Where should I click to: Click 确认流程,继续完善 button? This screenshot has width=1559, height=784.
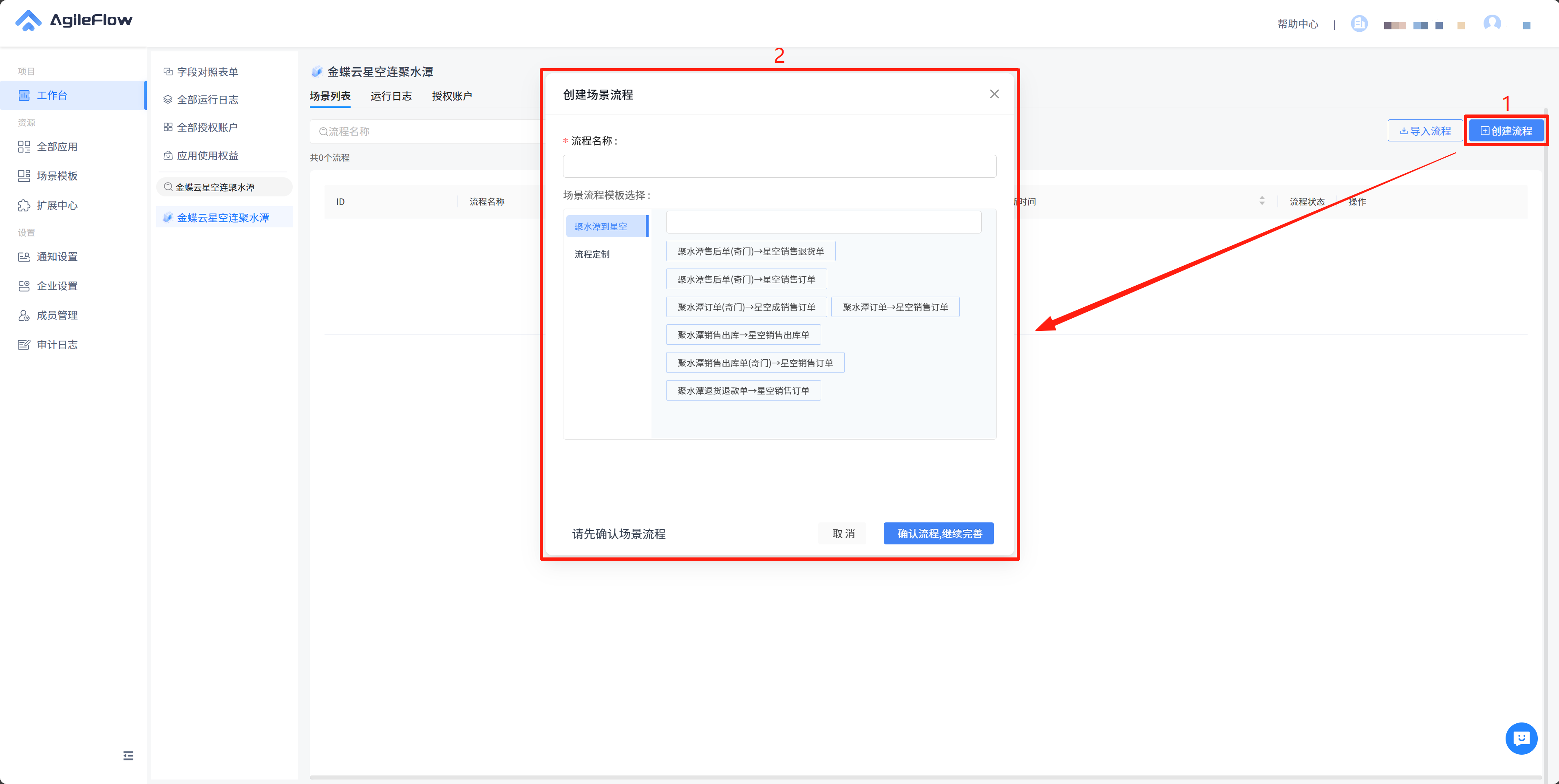pyautogui.click(x=938, y=533)
